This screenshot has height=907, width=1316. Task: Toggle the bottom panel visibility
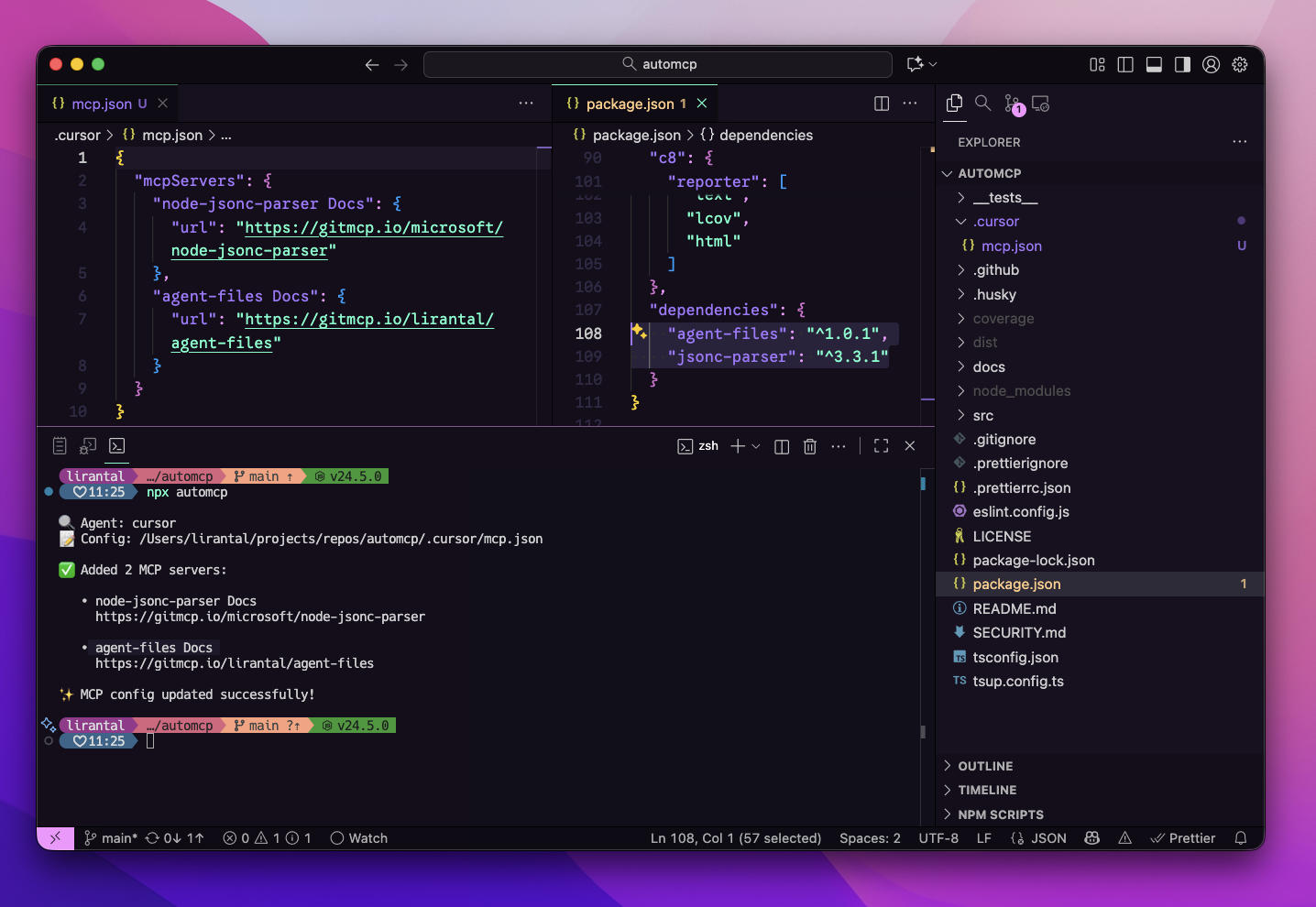pyautogui.click(x=1155, y=64)
